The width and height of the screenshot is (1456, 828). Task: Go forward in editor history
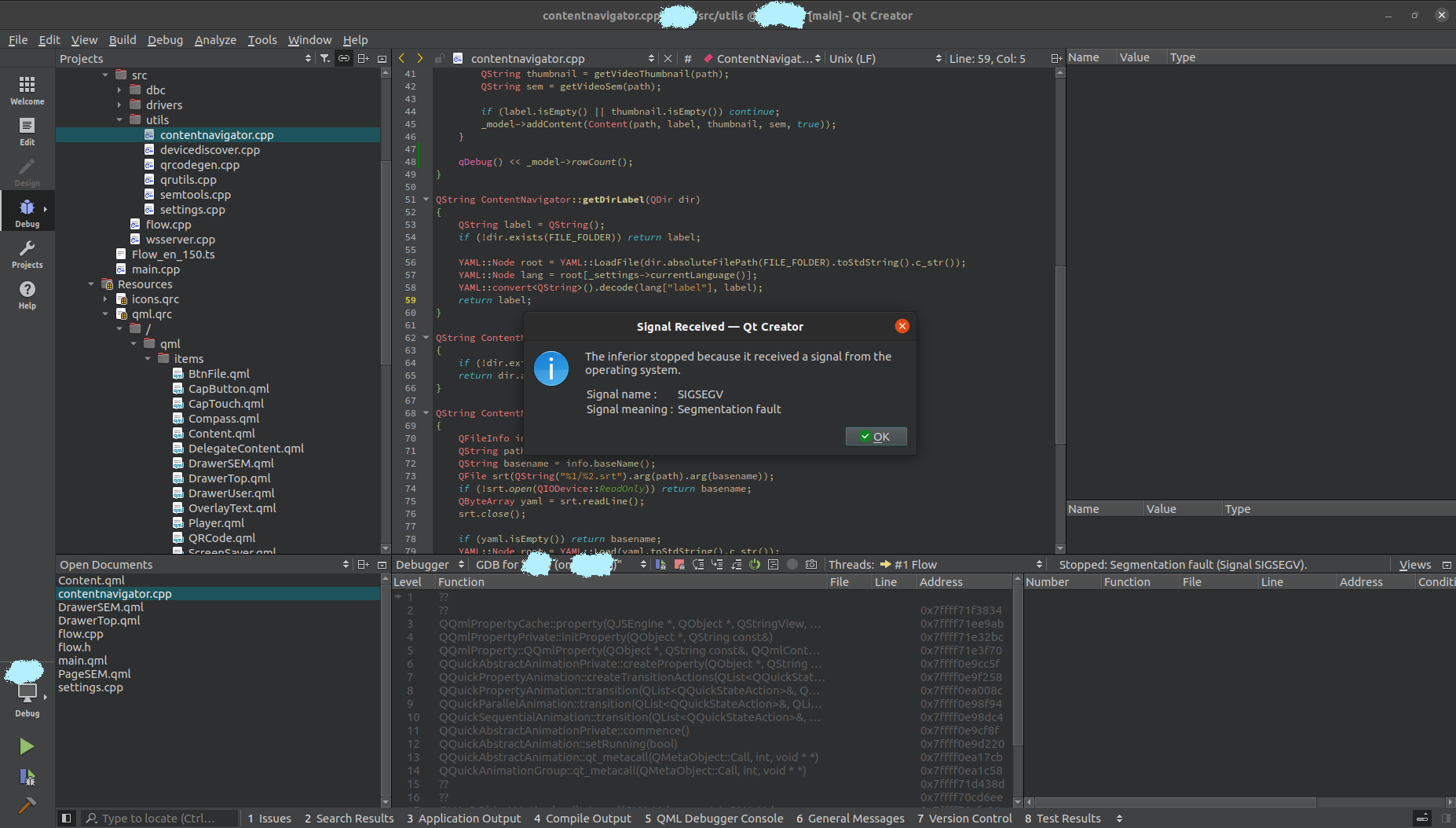pos(420,58)
